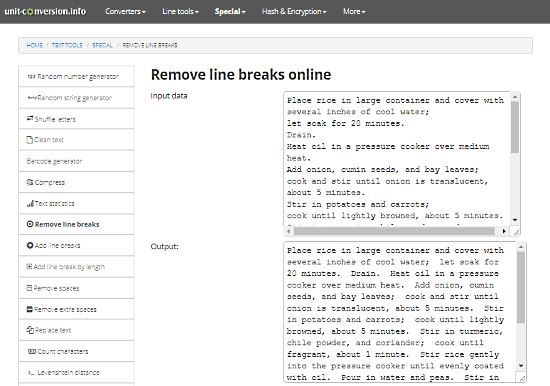Click the 'Remove line breaks online' heading

point(241,74)
